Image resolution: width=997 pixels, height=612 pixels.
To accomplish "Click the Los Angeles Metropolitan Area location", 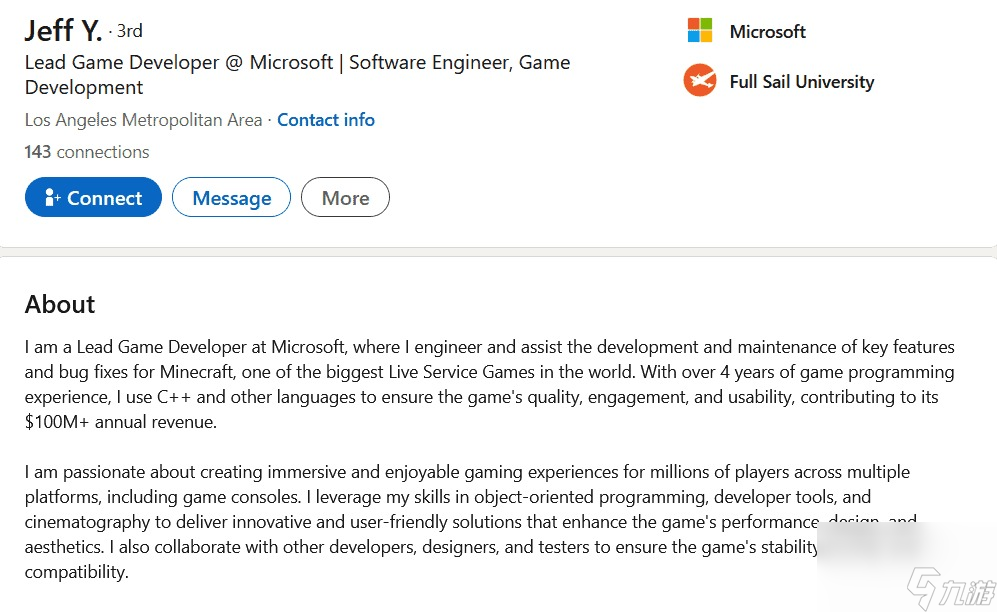I will [143, 119].
